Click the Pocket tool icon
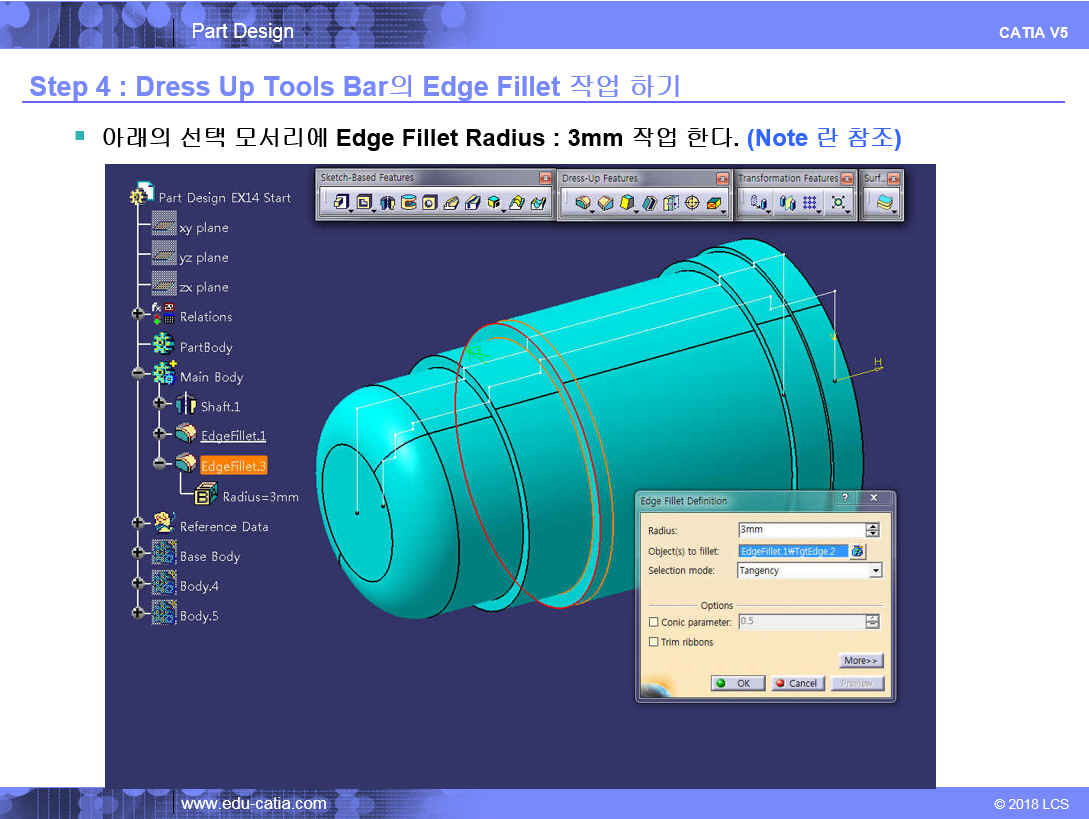 (x=364, y=203)
